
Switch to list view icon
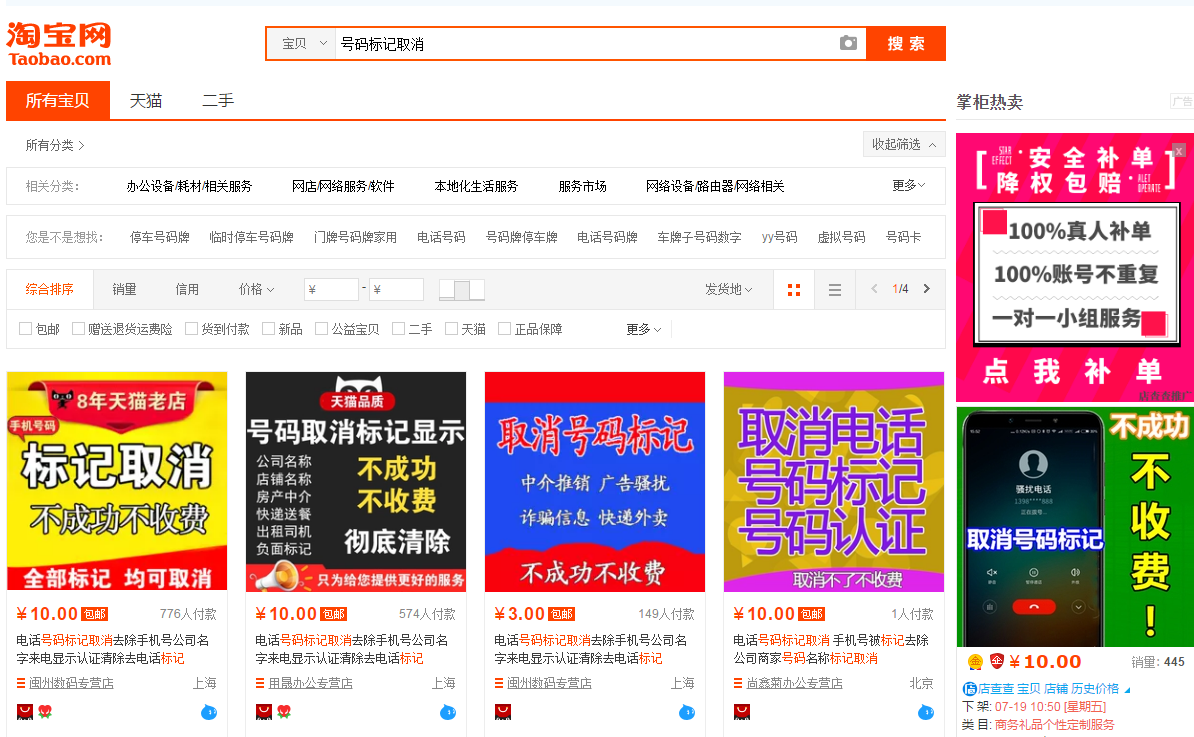point(835,289)
